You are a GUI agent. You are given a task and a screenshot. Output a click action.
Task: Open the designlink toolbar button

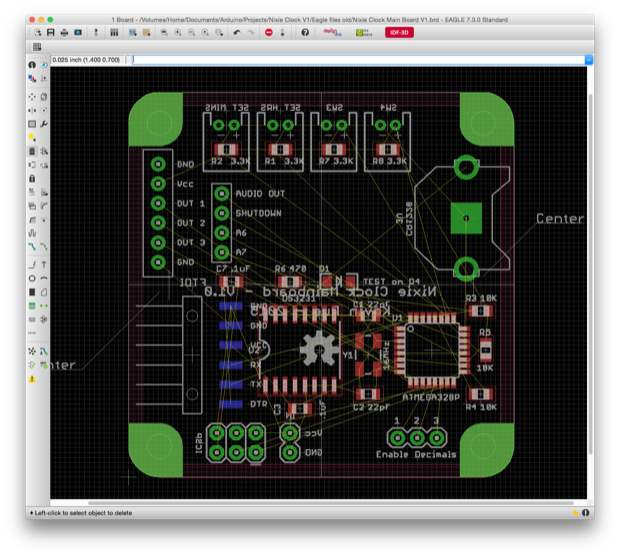pyautogui.click(x=332, y=32)
